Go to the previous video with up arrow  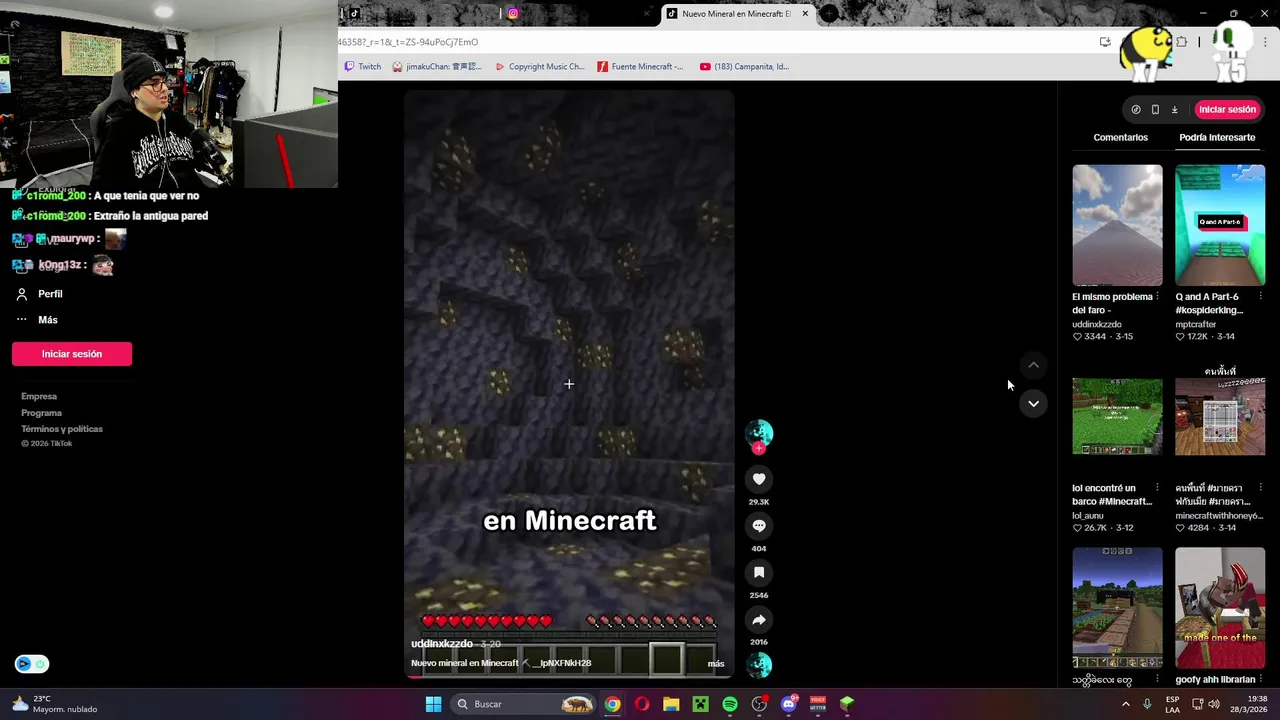[1033, 366]
